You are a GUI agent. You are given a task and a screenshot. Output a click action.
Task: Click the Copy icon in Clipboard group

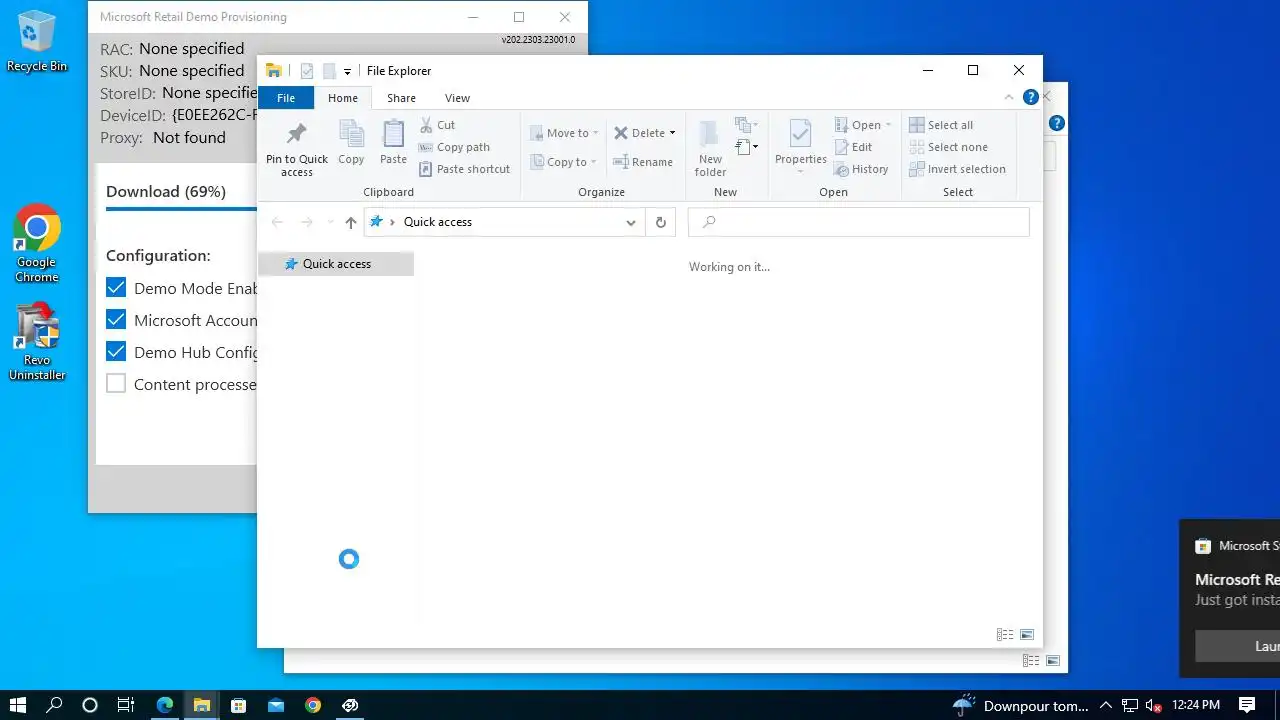pos(351,134)
